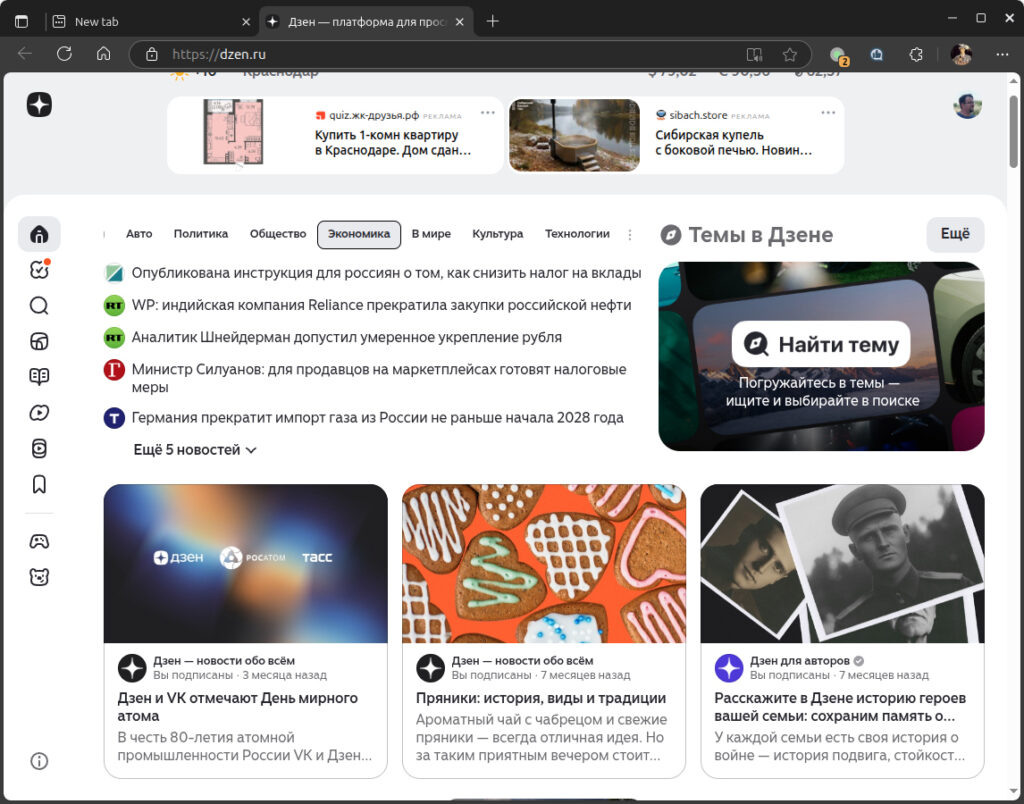
Task: Open the articles book icon in sidebar
Action: point(39,377)
